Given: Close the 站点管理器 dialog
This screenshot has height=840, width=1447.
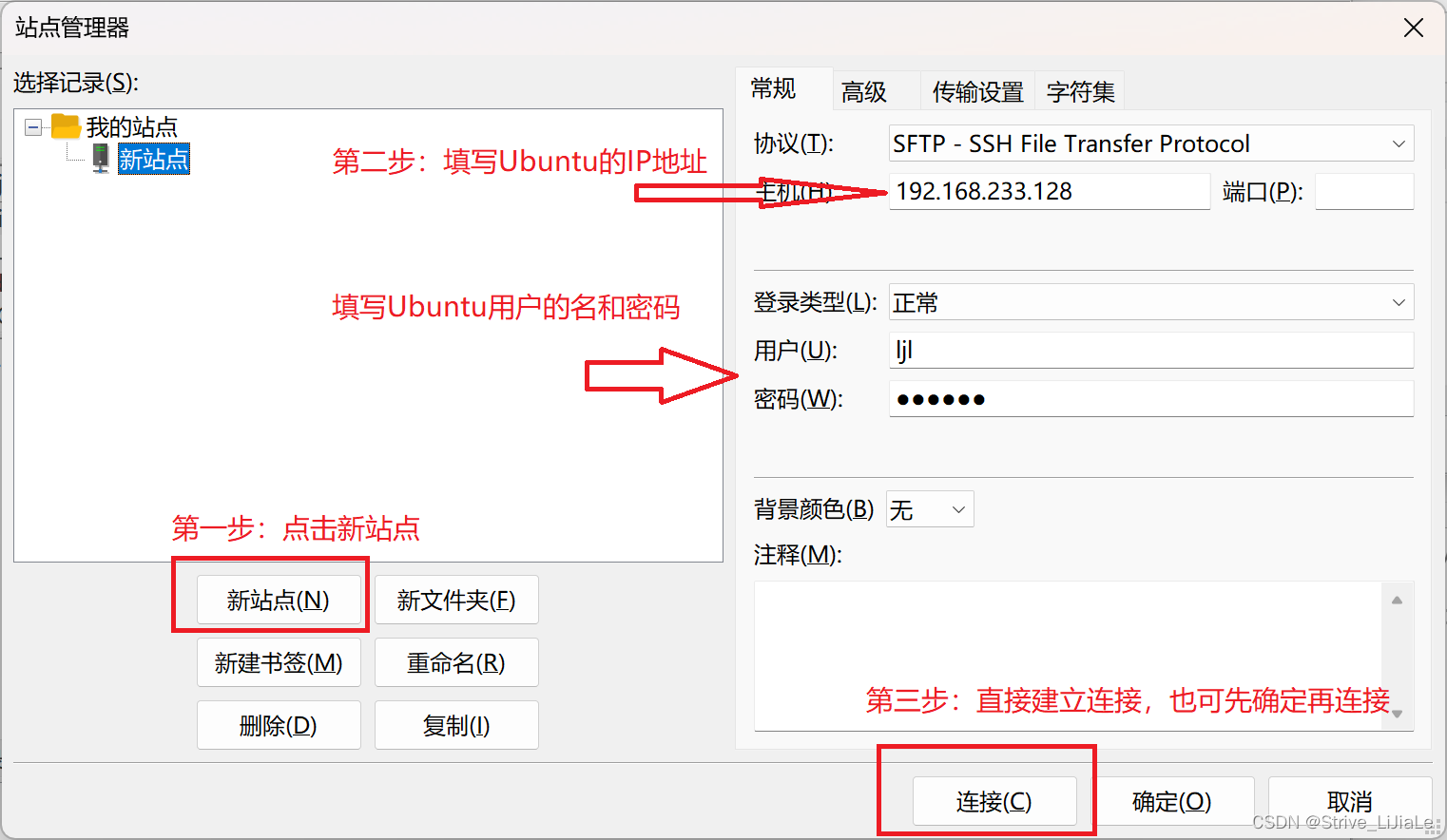Looking at the screenshot, I should [x=1414, y=28].
